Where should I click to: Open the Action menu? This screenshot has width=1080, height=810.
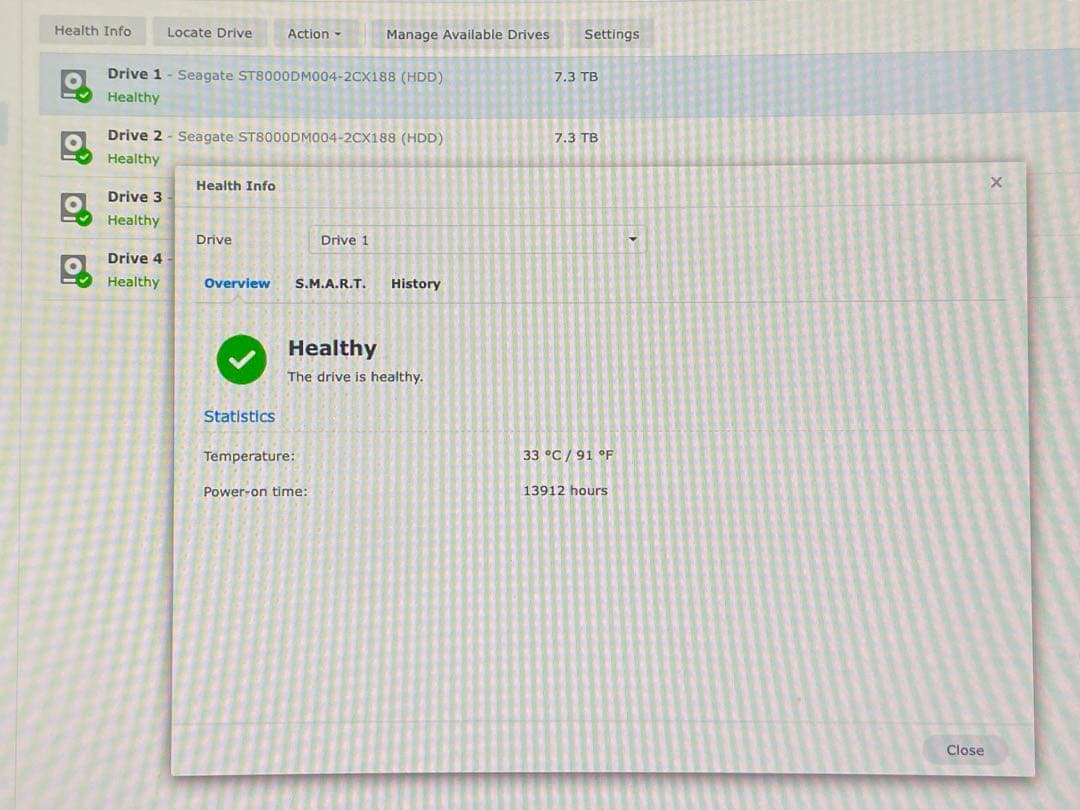tap(314, 33)
